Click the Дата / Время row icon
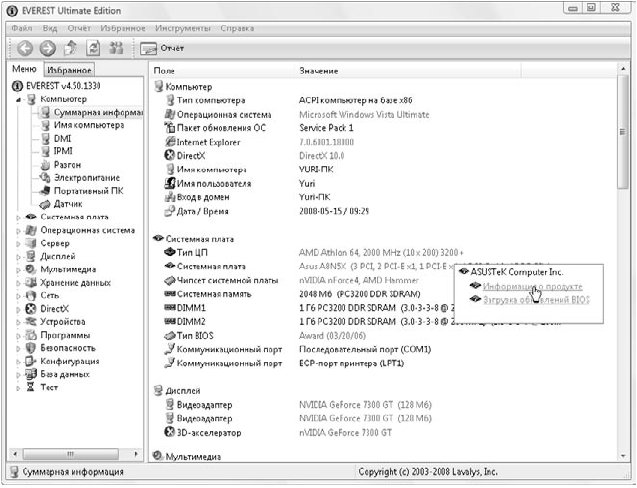Image resolution: width=637 pixels, height=488 pixels. point(169,211)
